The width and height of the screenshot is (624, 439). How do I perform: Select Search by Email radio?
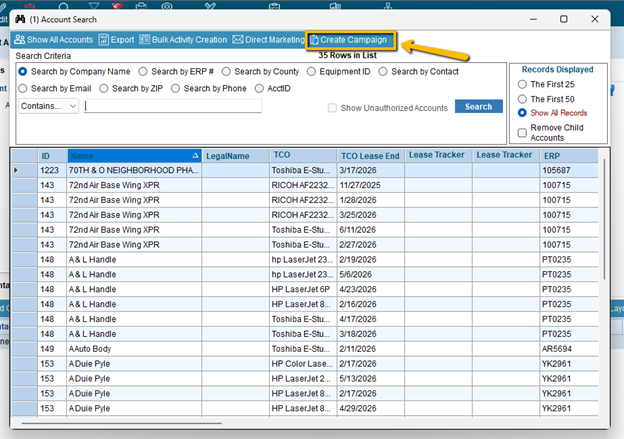(23, 88)
